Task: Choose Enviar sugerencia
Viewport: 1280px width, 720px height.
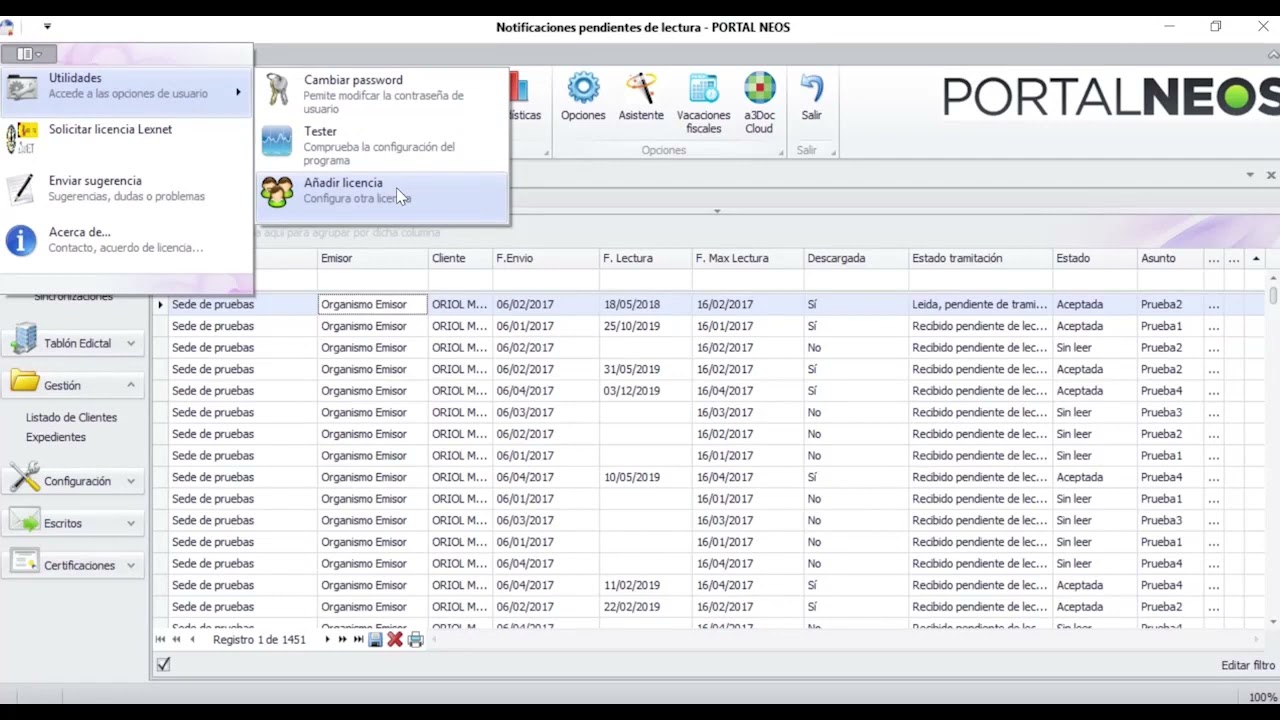Action: pyautogui.click(x=125, y=188)
